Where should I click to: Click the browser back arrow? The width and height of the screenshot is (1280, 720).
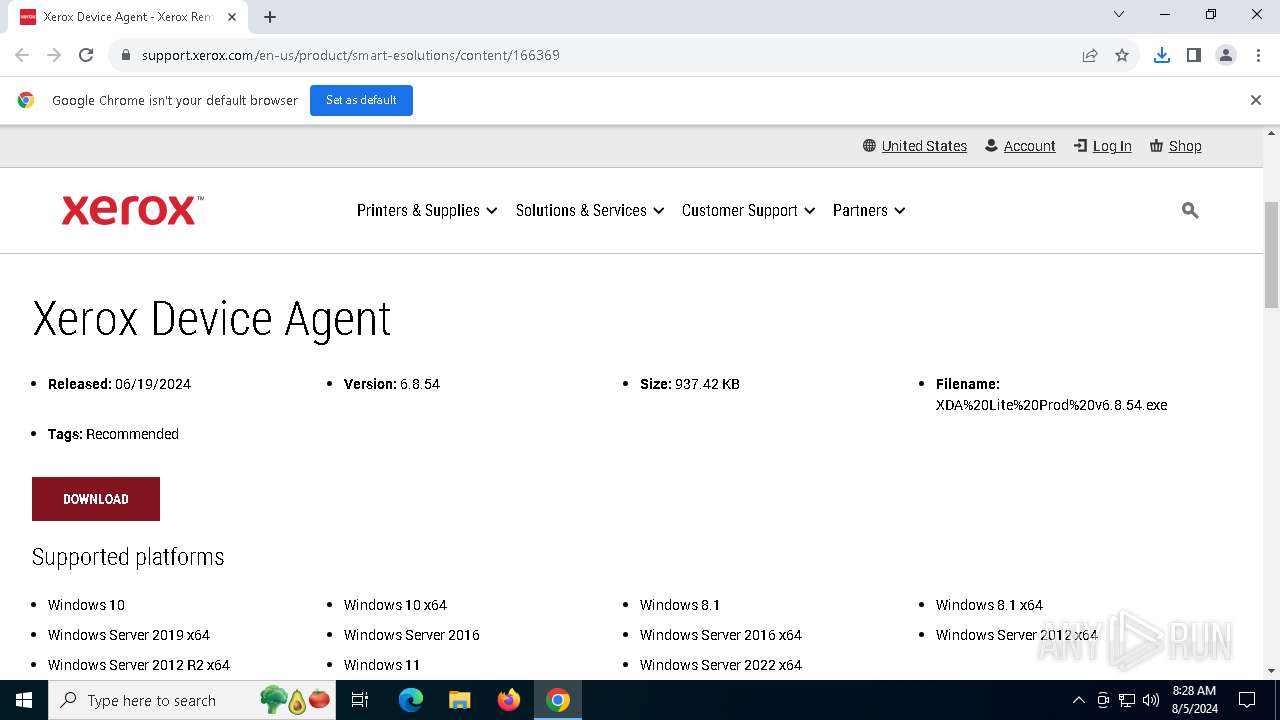tap(22, 55)
